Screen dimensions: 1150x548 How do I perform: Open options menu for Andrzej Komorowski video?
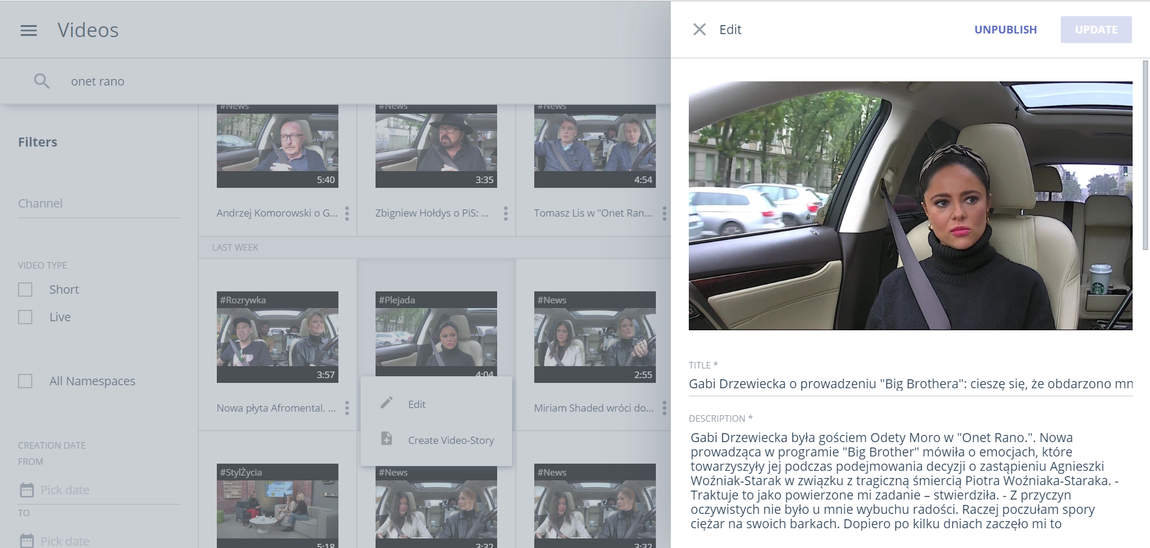pyautogui.click(x=347, y=213)
